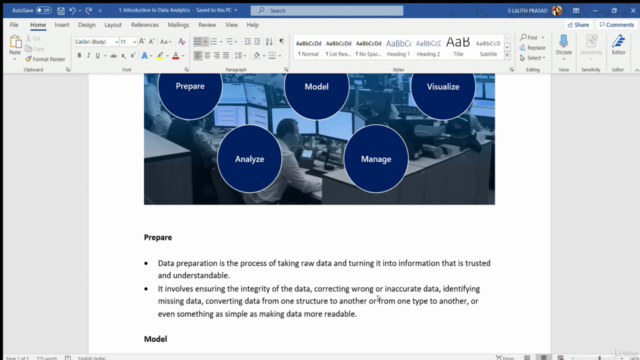
Task: Switch to the Insert tab
Action: 62,25
